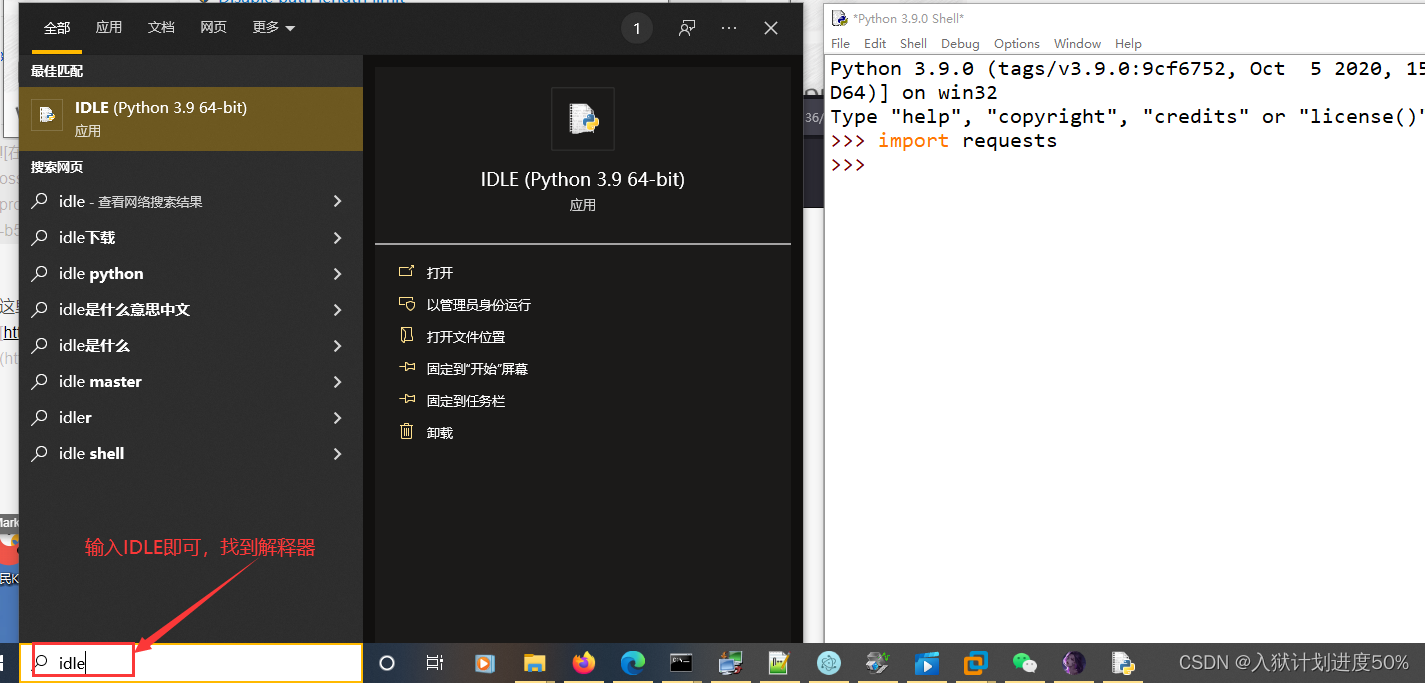Open the purple avatar app on taskbar
Viewport: 1425px width, 683px height.
click(1074, 663)
